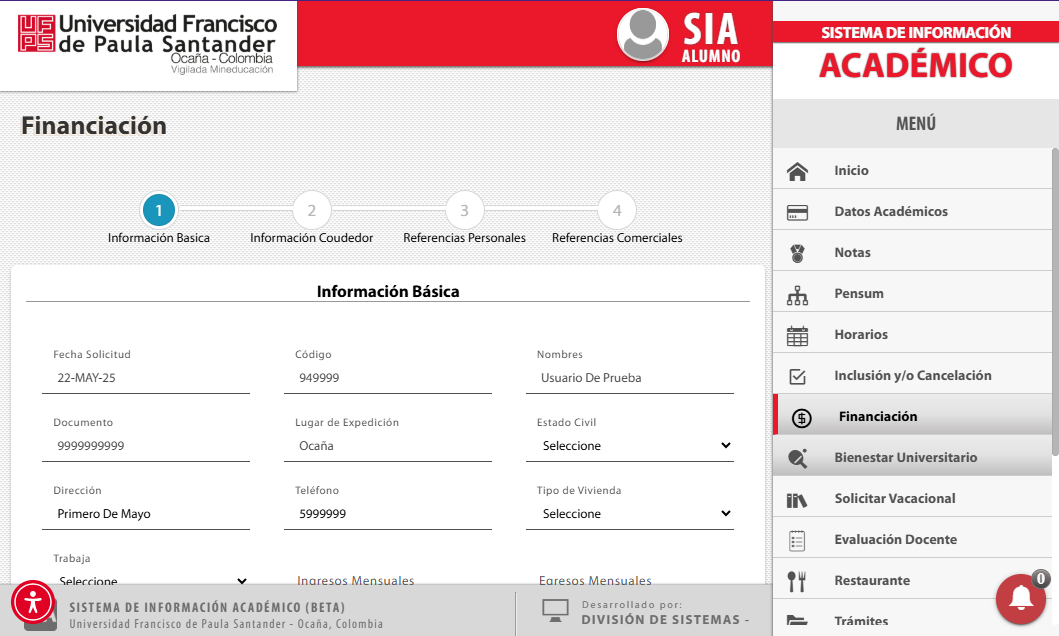
Task: Click the Datos Académicos card icon
Action: tap(797, 213)
